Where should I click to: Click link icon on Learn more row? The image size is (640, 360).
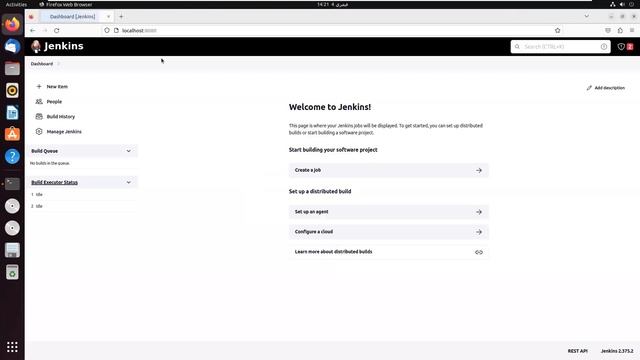(x=479, y=252)
